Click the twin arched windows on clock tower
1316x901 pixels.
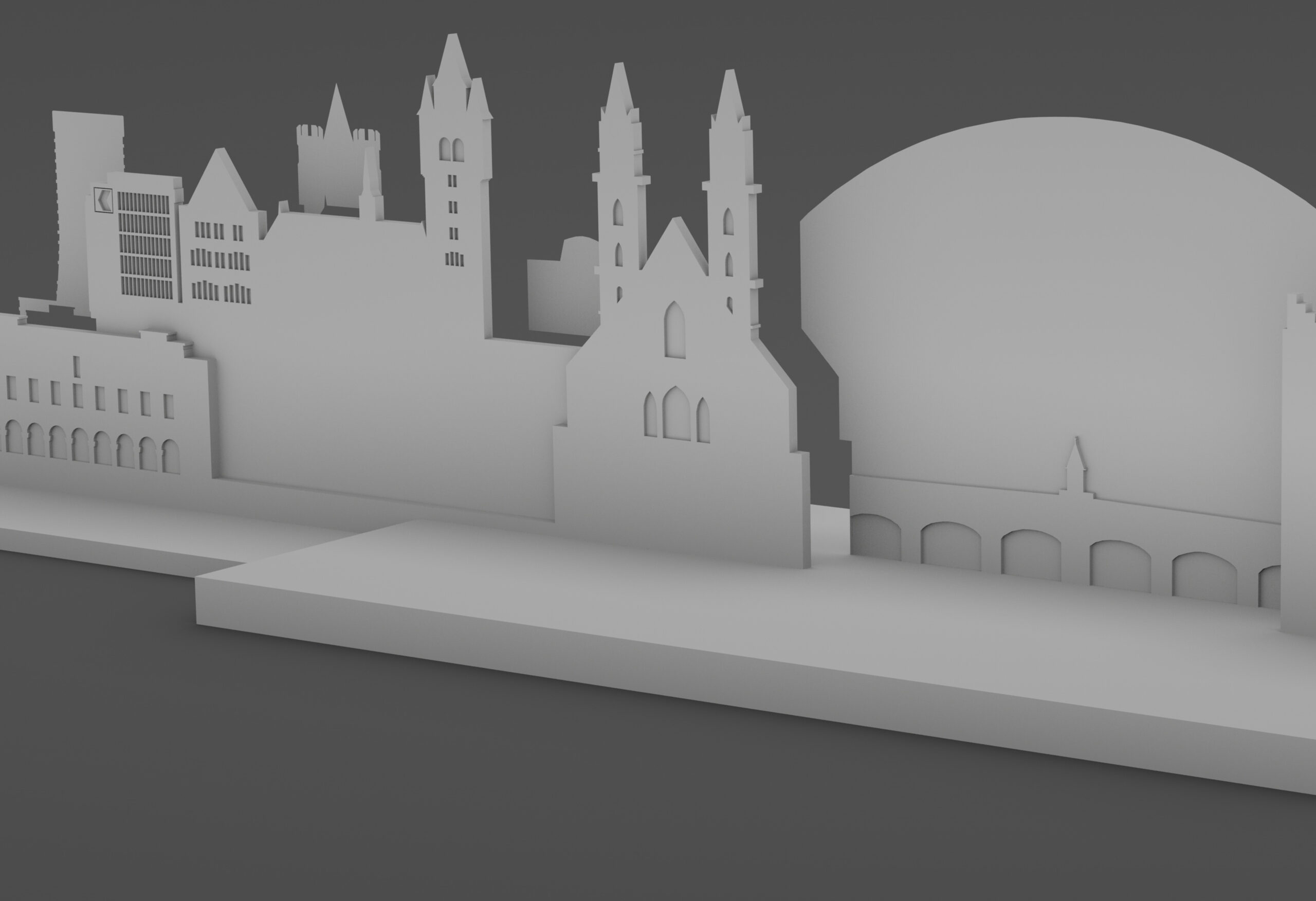[451, 150]
